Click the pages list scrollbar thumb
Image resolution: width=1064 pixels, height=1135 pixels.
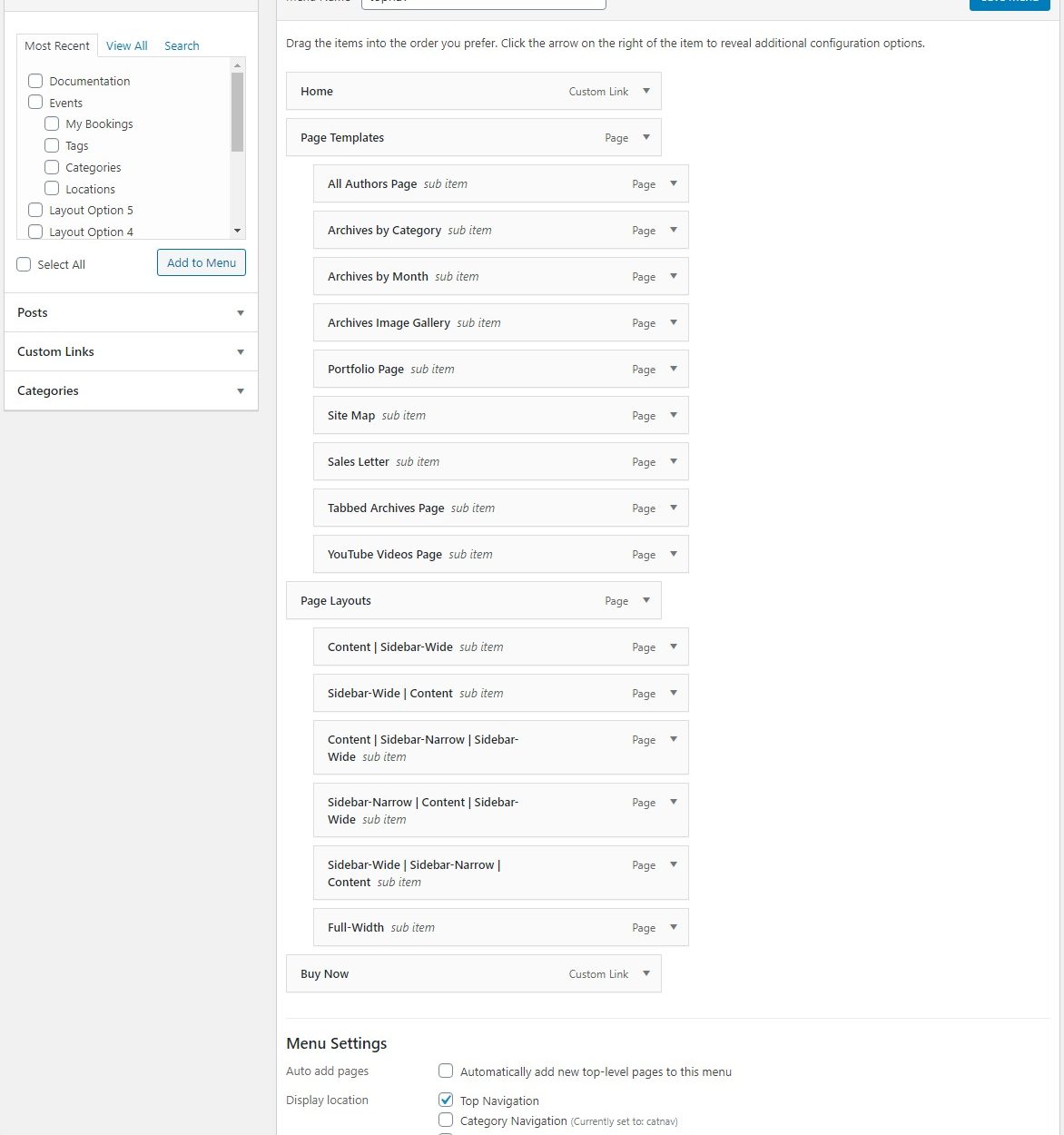pyautogui.click(x=237, y=112)
